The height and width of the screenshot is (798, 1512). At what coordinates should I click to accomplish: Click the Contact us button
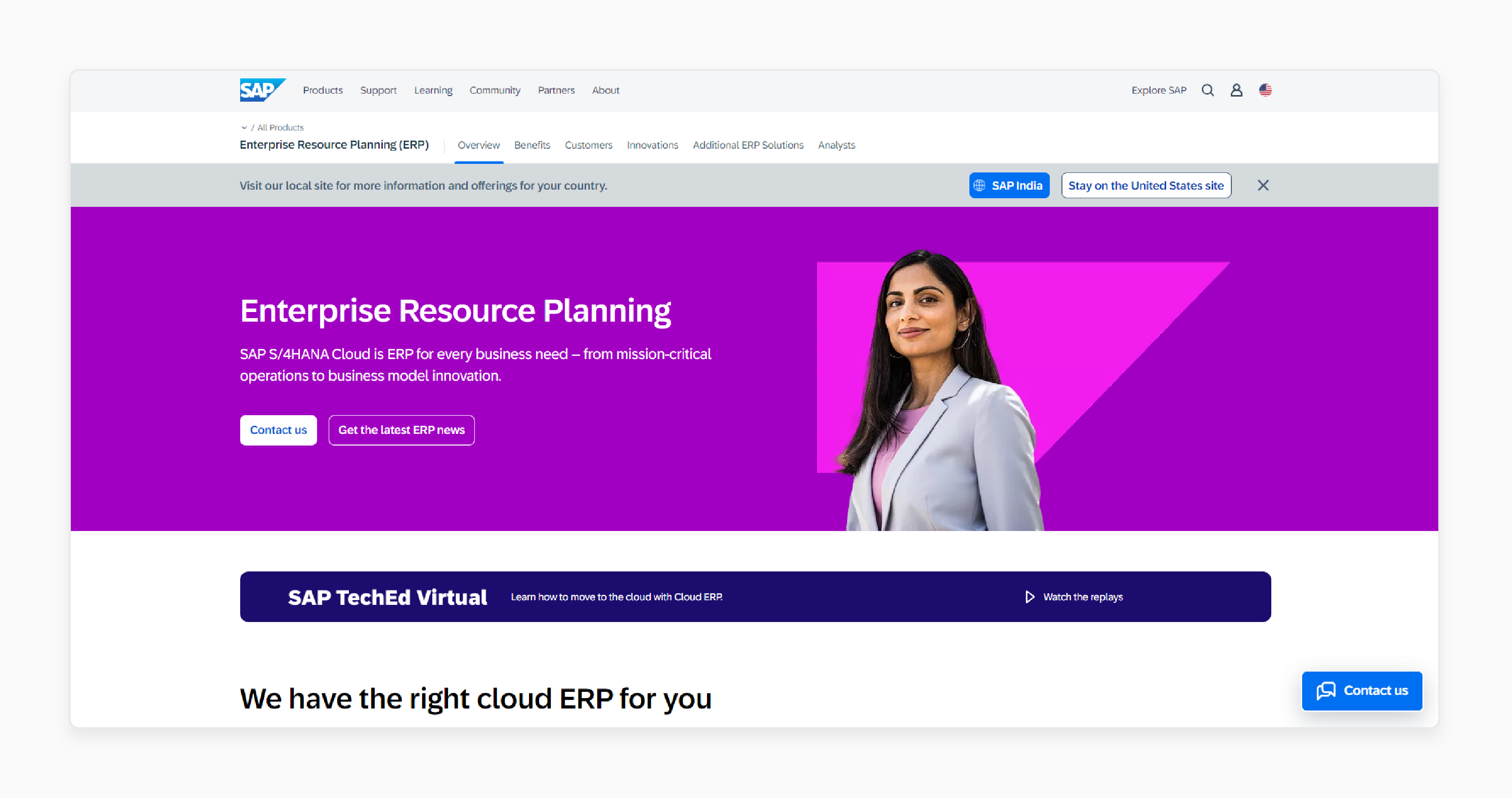point(279,430)
